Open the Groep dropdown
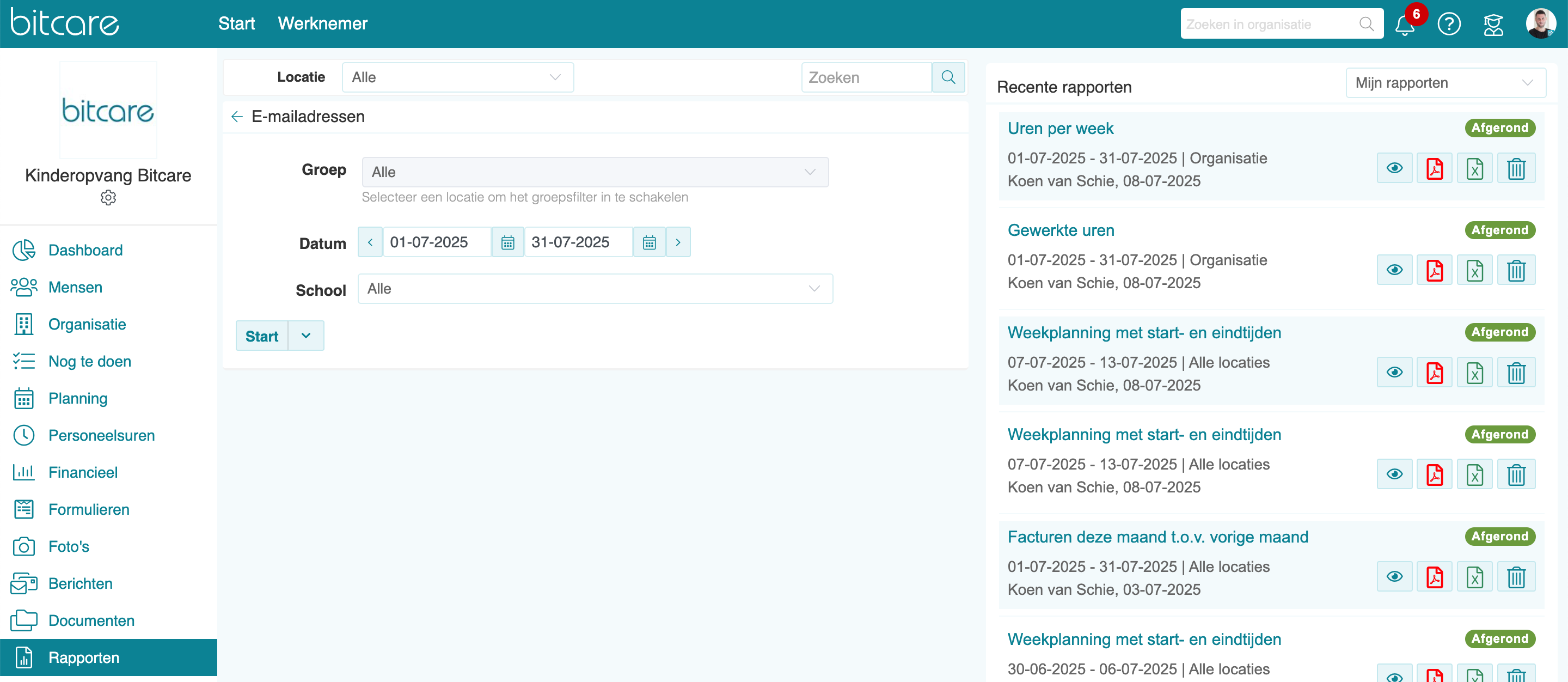 (x=595, y=172)
